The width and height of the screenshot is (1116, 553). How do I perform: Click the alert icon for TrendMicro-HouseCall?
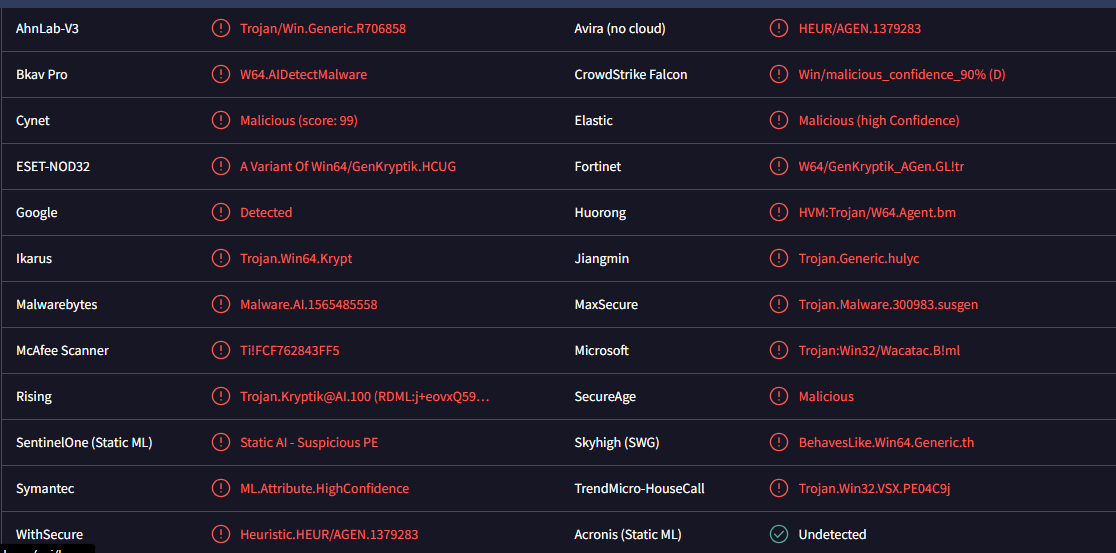tap(779, 488)
